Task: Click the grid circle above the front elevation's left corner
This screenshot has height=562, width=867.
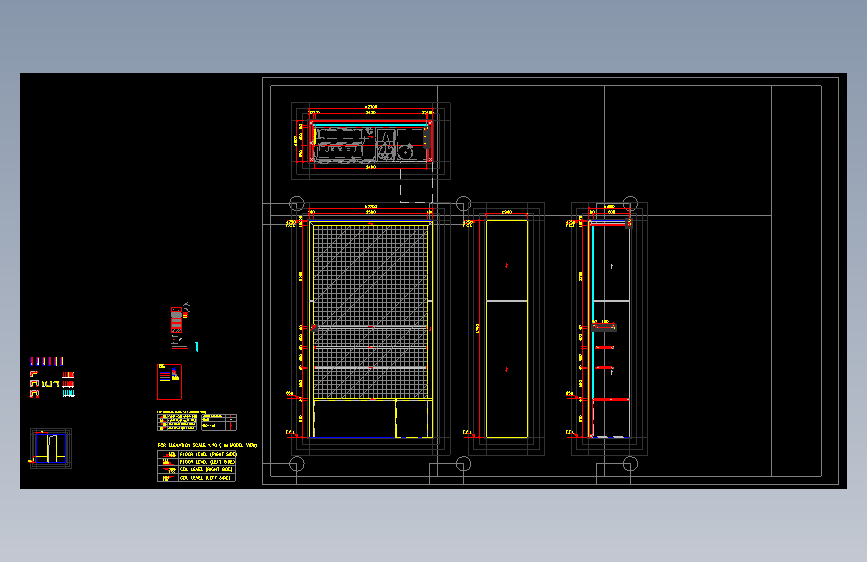Action: [297, 203]
